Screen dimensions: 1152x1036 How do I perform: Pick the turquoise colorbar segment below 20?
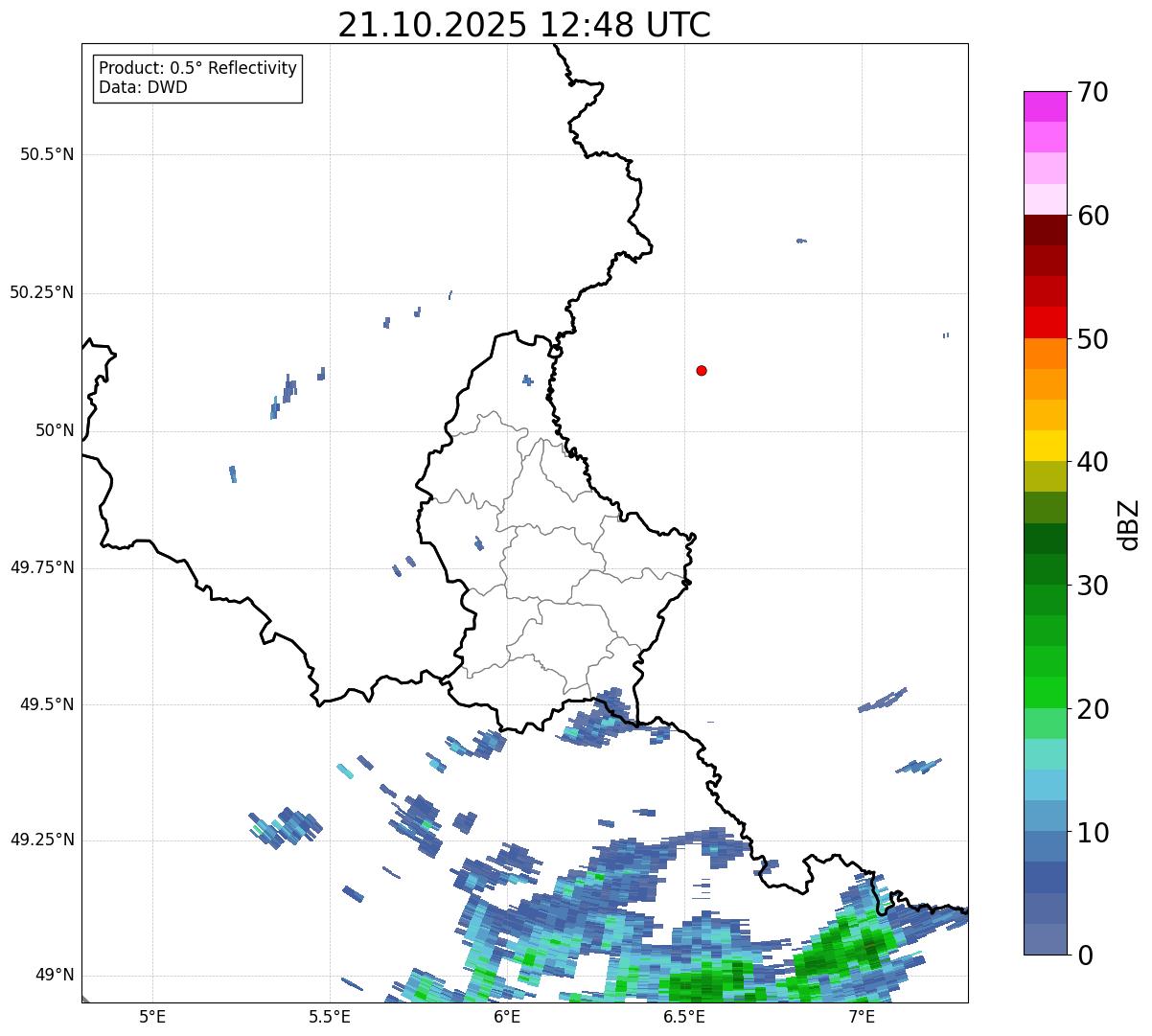tap(1045, 754)
